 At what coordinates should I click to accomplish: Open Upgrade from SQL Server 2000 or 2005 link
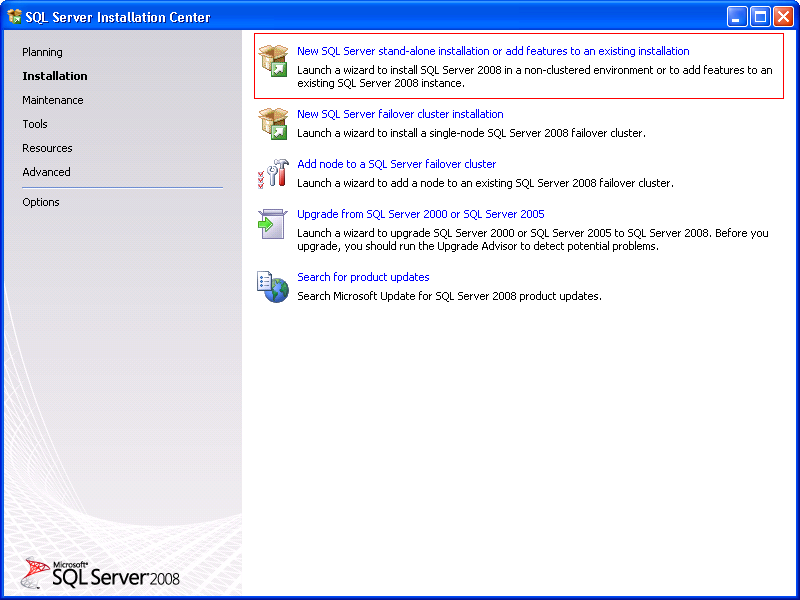click(x=420, y=214)
